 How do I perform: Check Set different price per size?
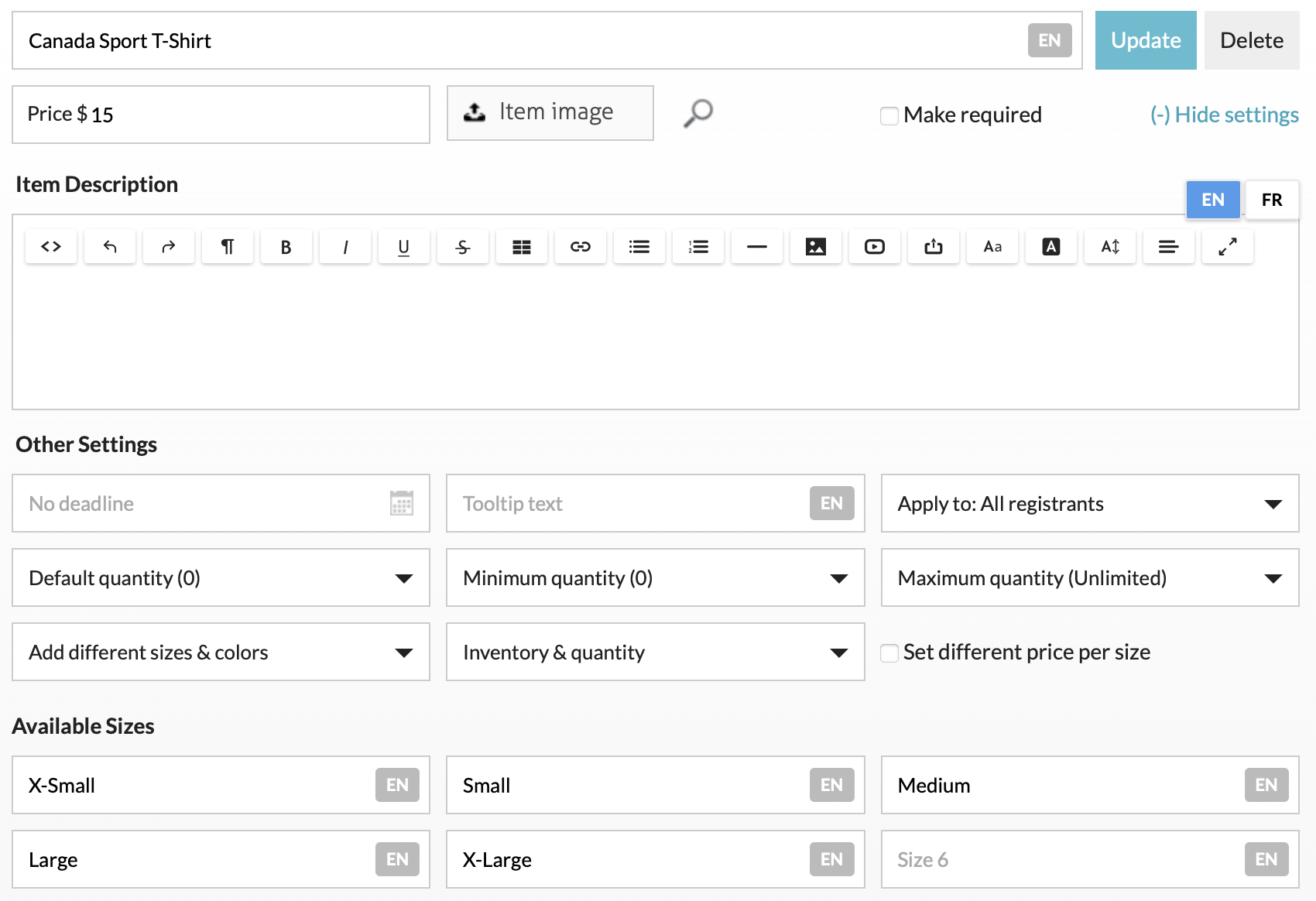click(x=889, y=653)
